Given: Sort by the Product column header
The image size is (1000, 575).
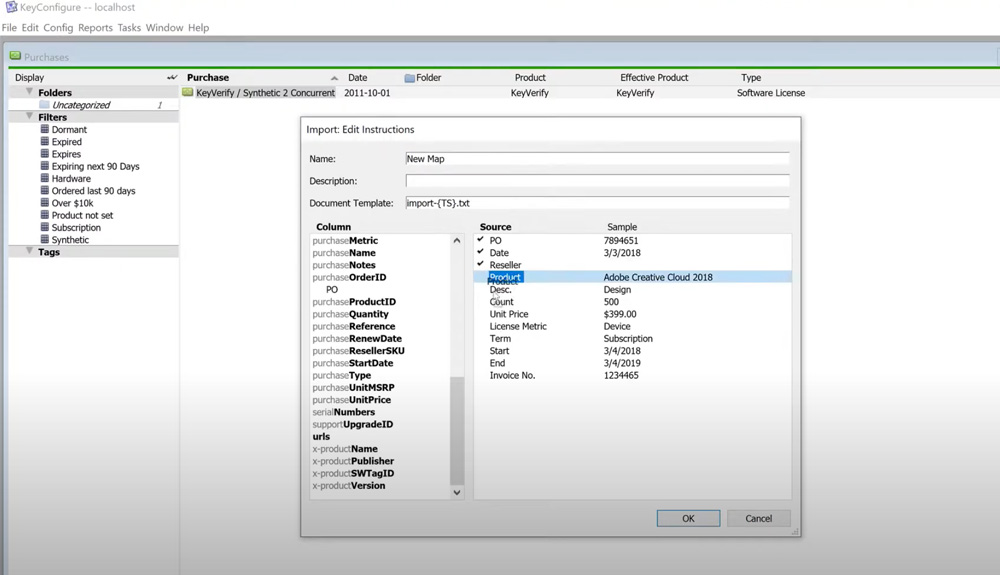Looking at the screenshot, I should tap(530, 77).
